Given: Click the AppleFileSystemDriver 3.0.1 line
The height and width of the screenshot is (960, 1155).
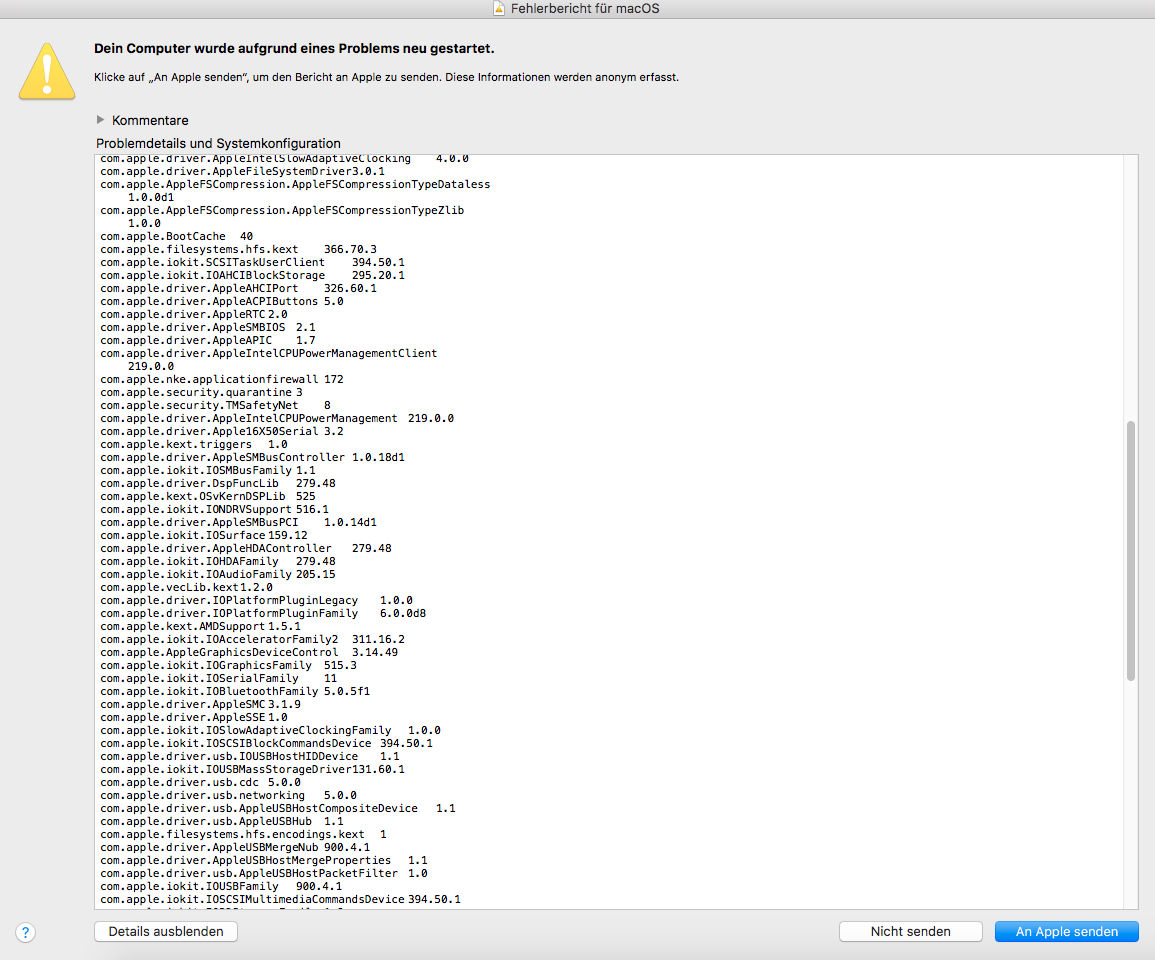Looking at the screenshot, I should 242,172.
